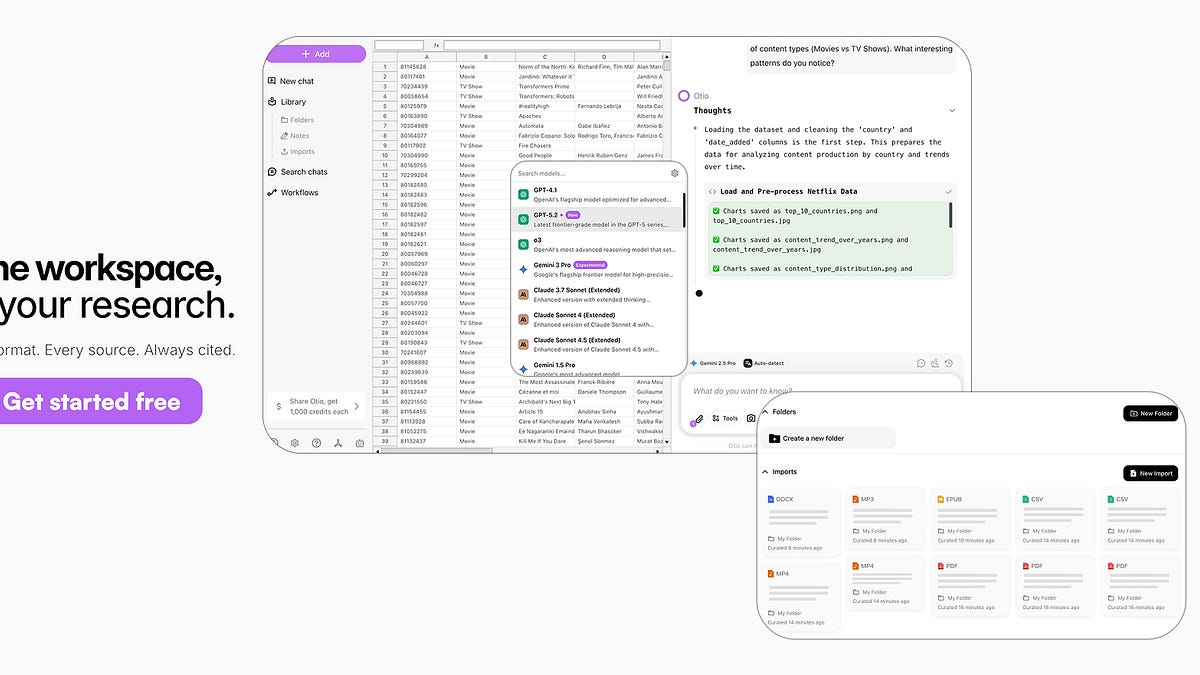
Task: Click the history clock icon above the chat input
Action: click(x=948, y=363)
